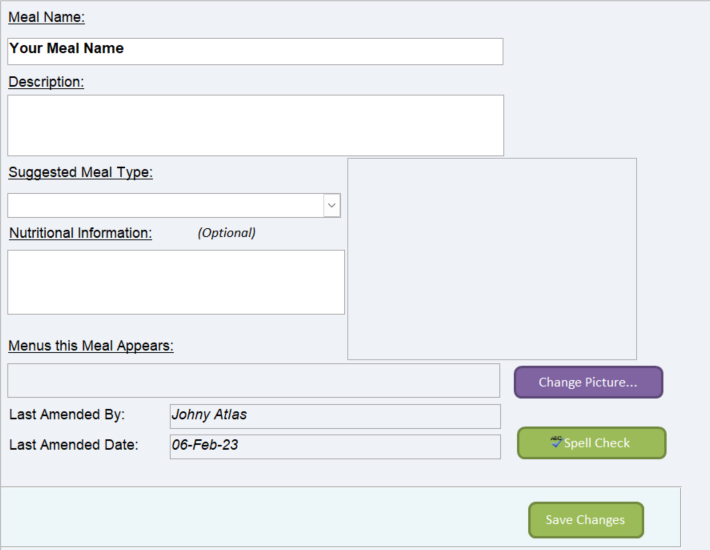Open the Suggested Meal Type dropdown arrow
Screen dimensions: 710x550
tap(332, 206)
